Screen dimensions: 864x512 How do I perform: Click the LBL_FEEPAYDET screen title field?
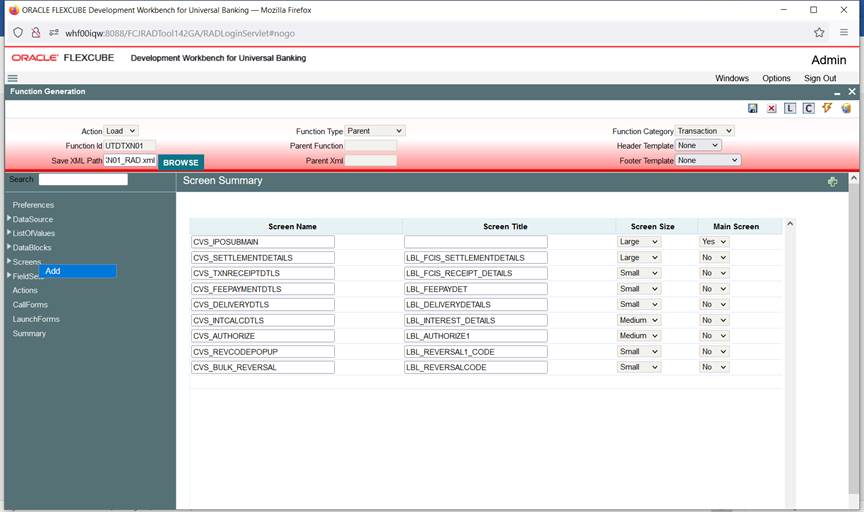(476, 289)
